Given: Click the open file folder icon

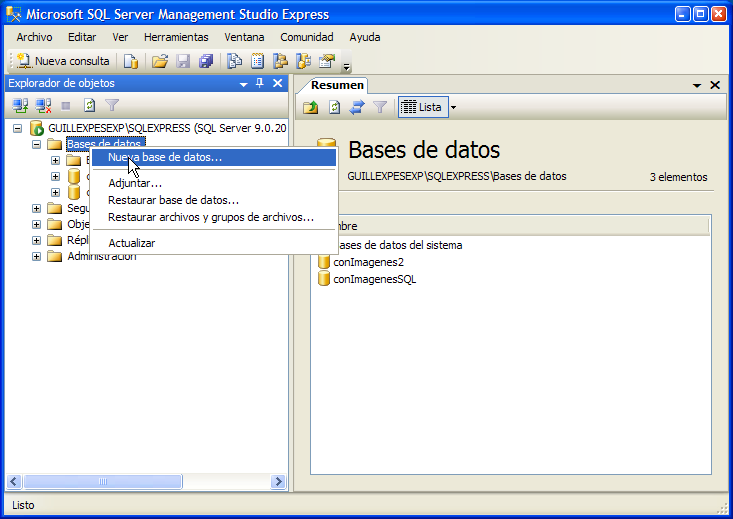Looking at the screenshot, I should pyautogui.click(x=159, y=61).
